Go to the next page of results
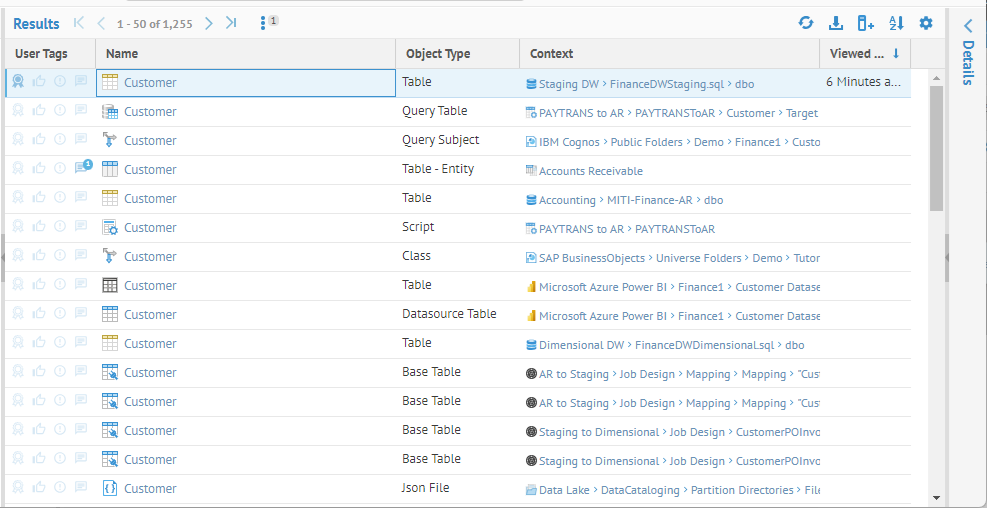Viewport: 987px width, 508px height. pos(209,23)
